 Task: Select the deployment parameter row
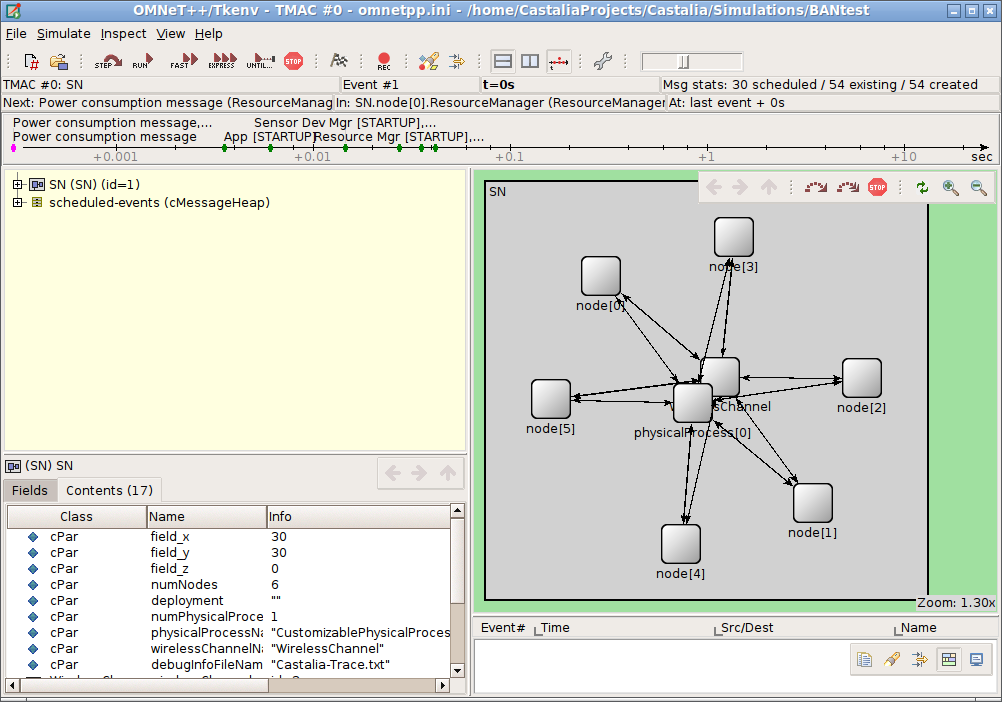click(x=228, y=600)
